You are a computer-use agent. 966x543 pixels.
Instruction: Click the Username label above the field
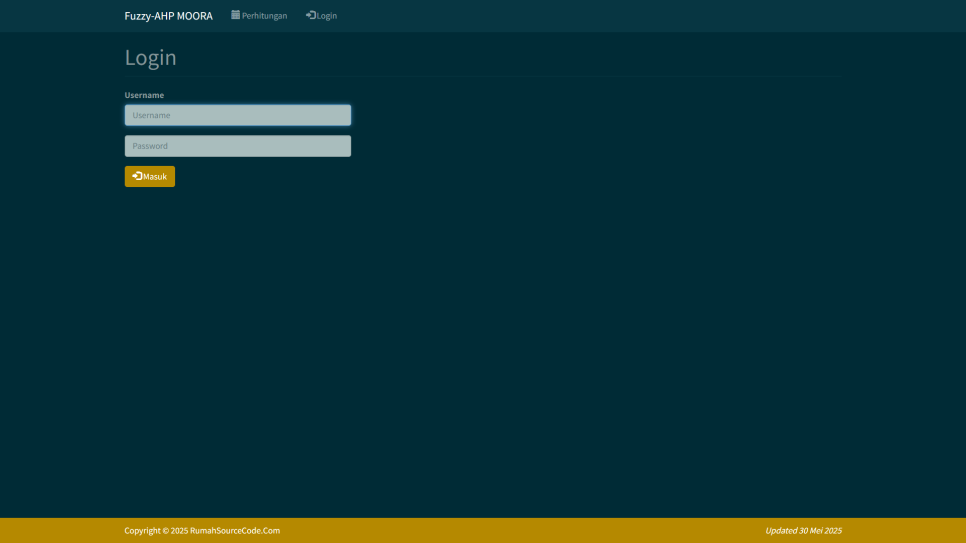(144, 95)
